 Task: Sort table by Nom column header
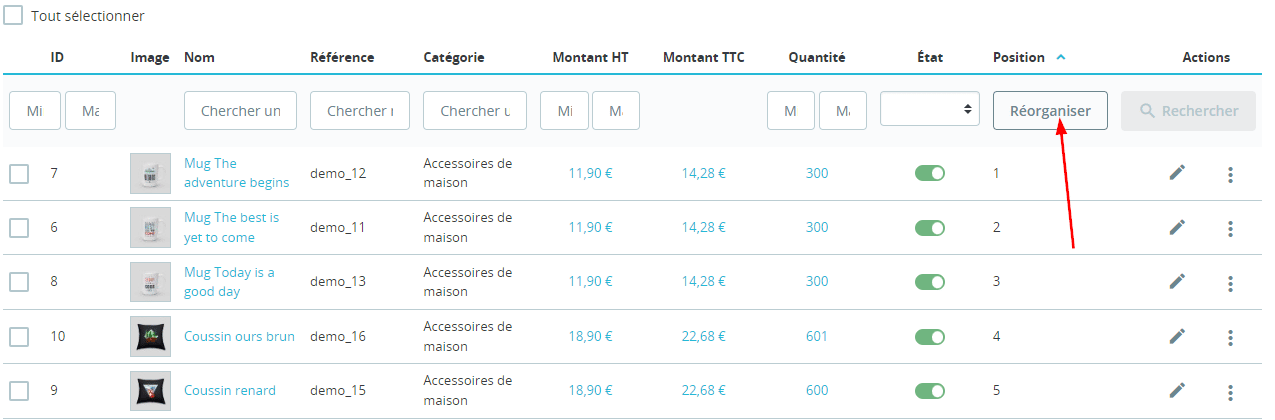pos(200,58)
